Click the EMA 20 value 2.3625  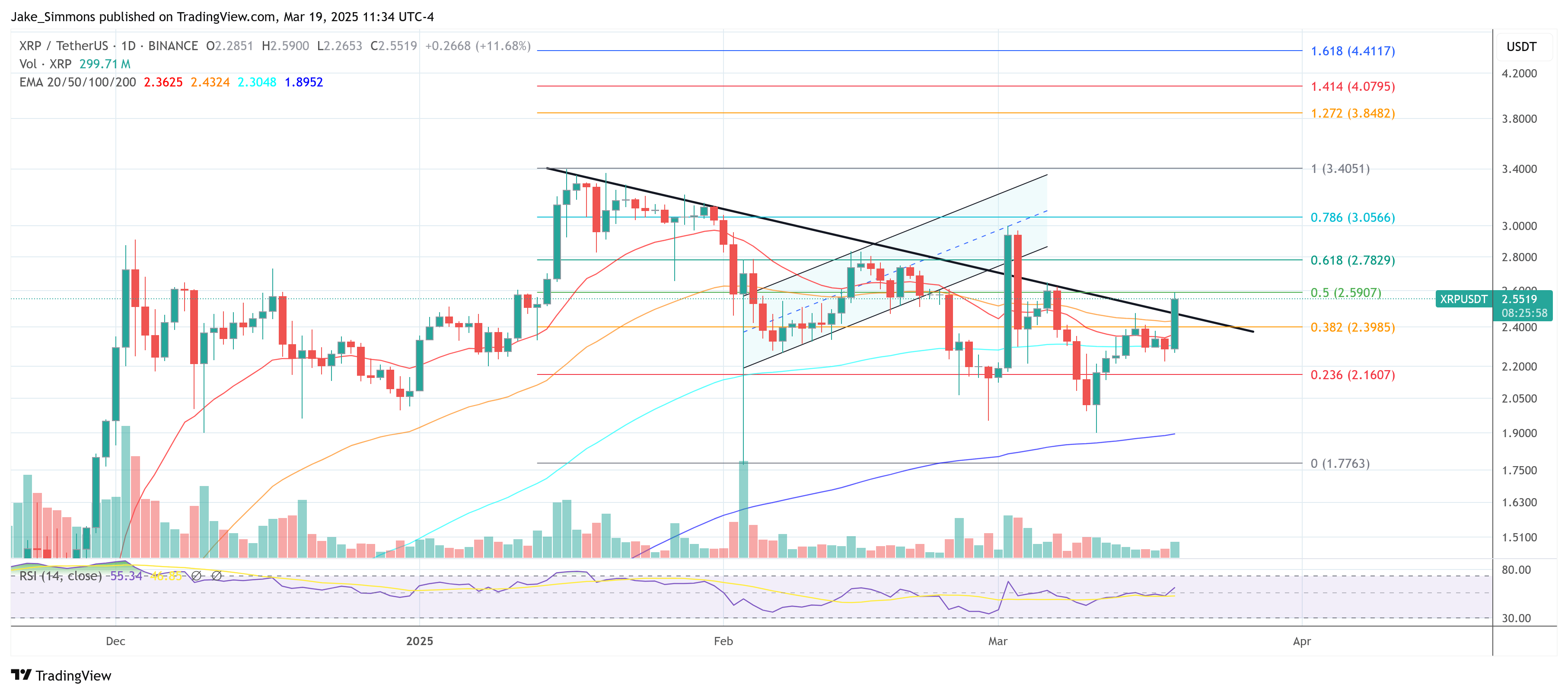coord(163,82)
